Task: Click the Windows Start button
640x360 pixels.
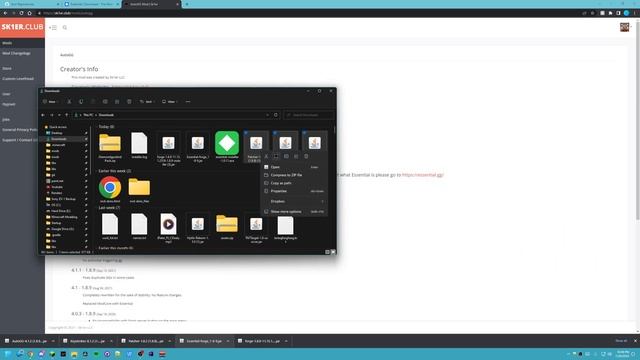Action: click(8, 354)
